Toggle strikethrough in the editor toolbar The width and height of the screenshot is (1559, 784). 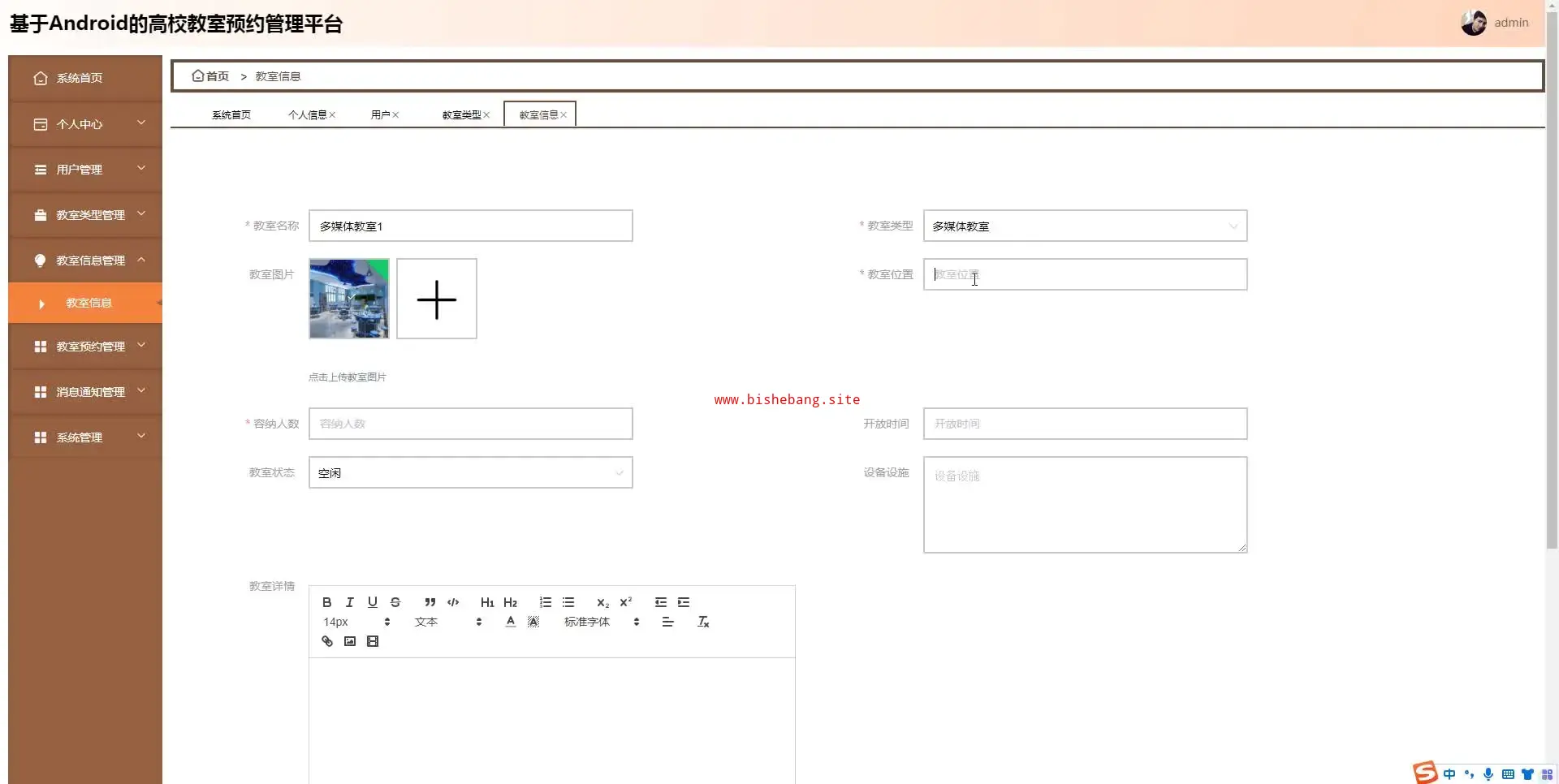pyautogui.click(x=395, y=602)
